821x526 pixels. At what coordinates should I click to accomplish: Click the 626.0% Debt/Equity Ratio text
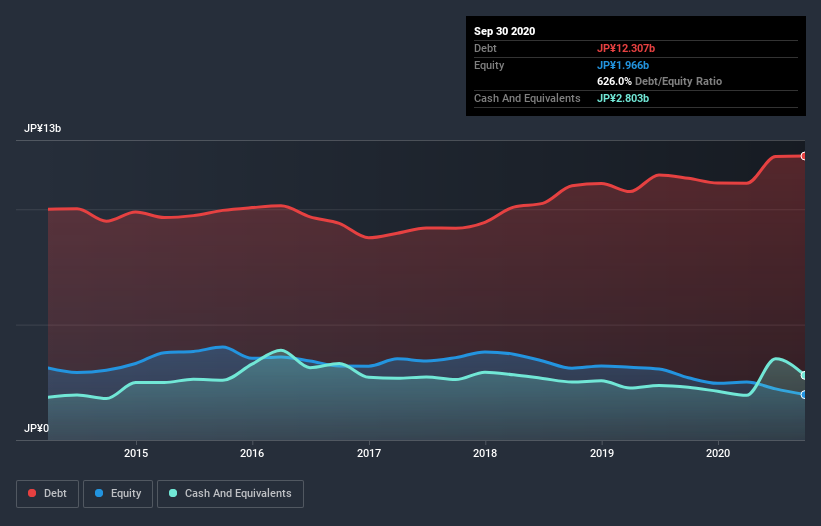pyautogui.click(x=660, y=82)
